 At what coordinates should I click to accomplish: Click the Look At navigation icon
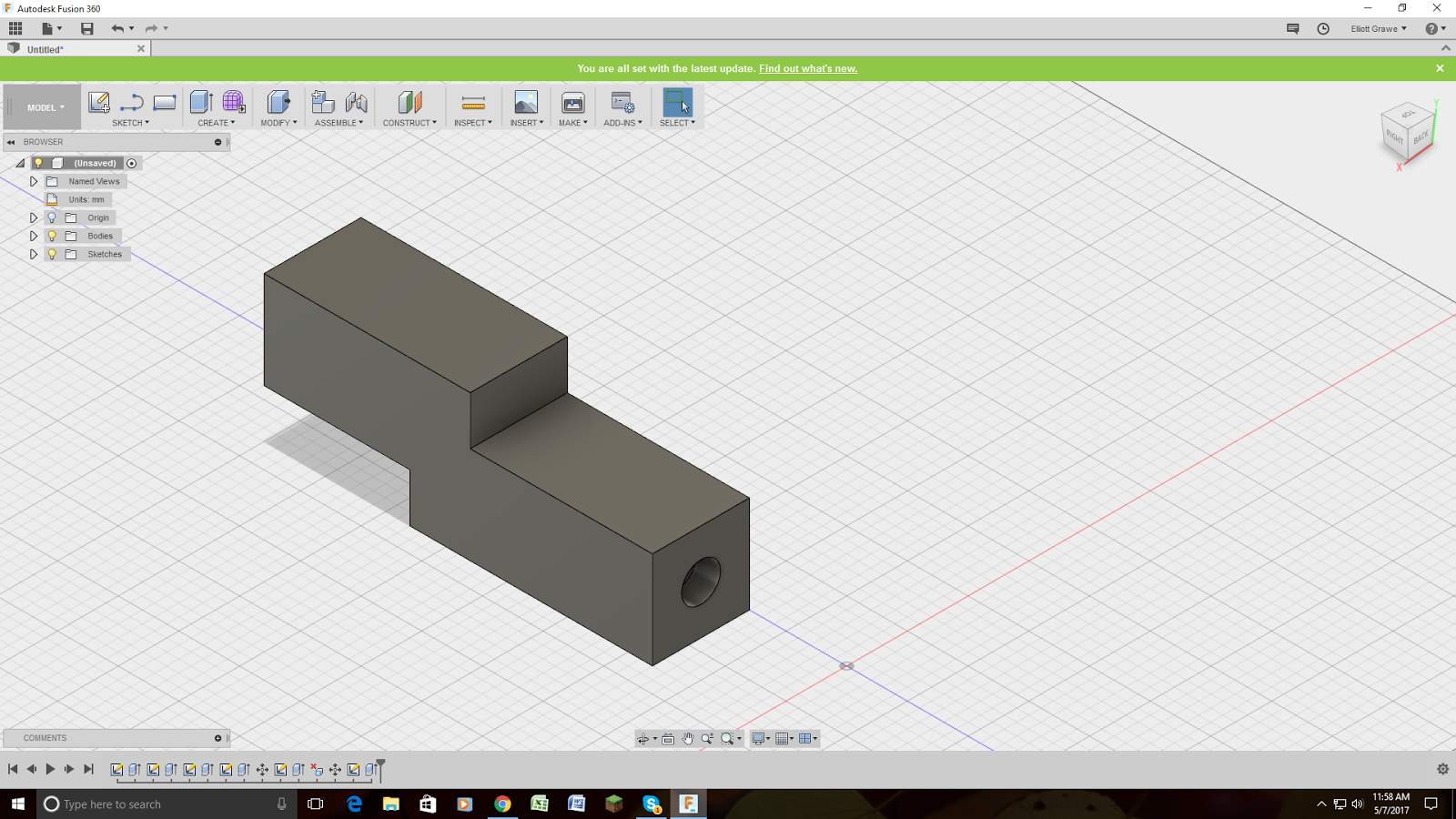668,739
